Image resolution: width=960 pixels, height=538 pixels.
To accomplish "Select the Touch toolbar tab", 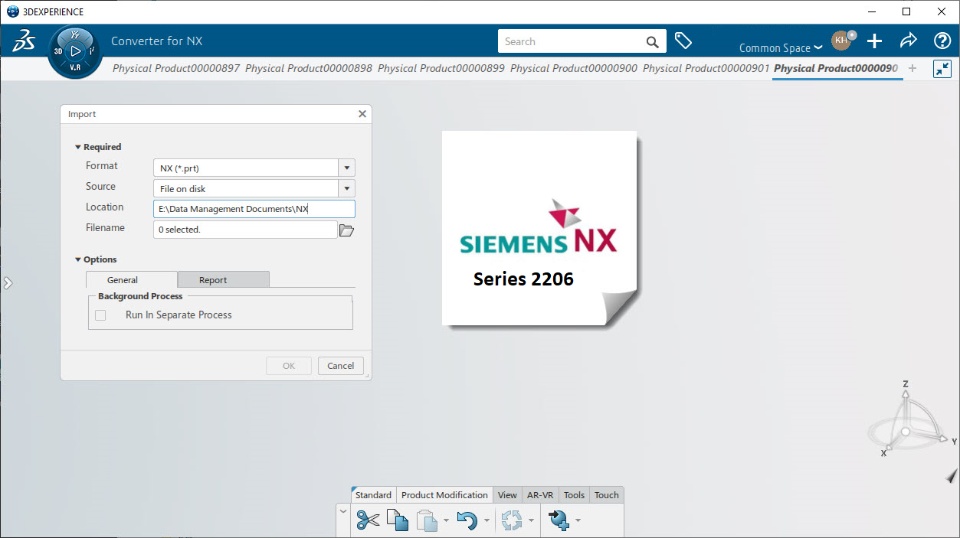I will [x=607, y=495].
